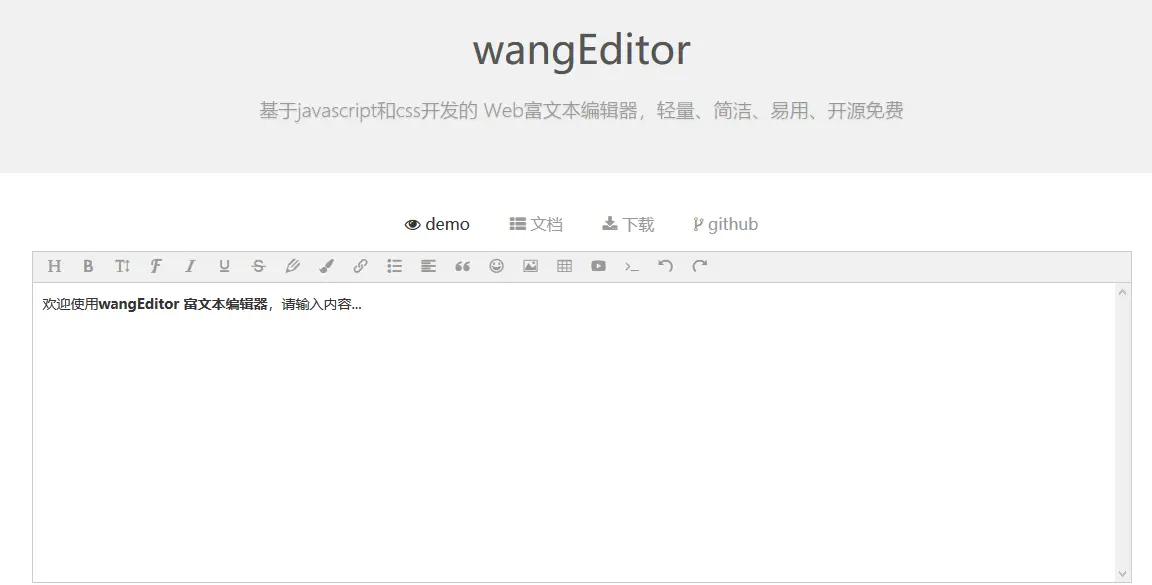Open the text color pencil tool
Viewport: 1152px width, 585px height.
click(x=292, y=266)
